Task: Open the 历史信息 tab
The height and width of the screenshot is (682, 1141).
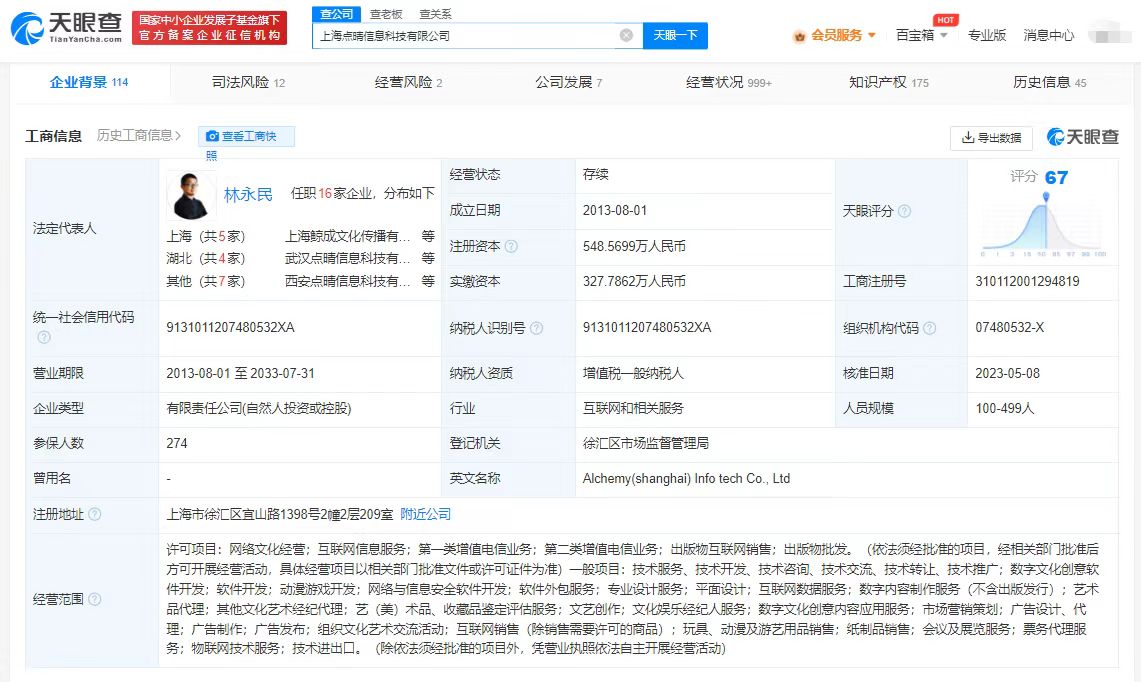Action: point(1049,82)
